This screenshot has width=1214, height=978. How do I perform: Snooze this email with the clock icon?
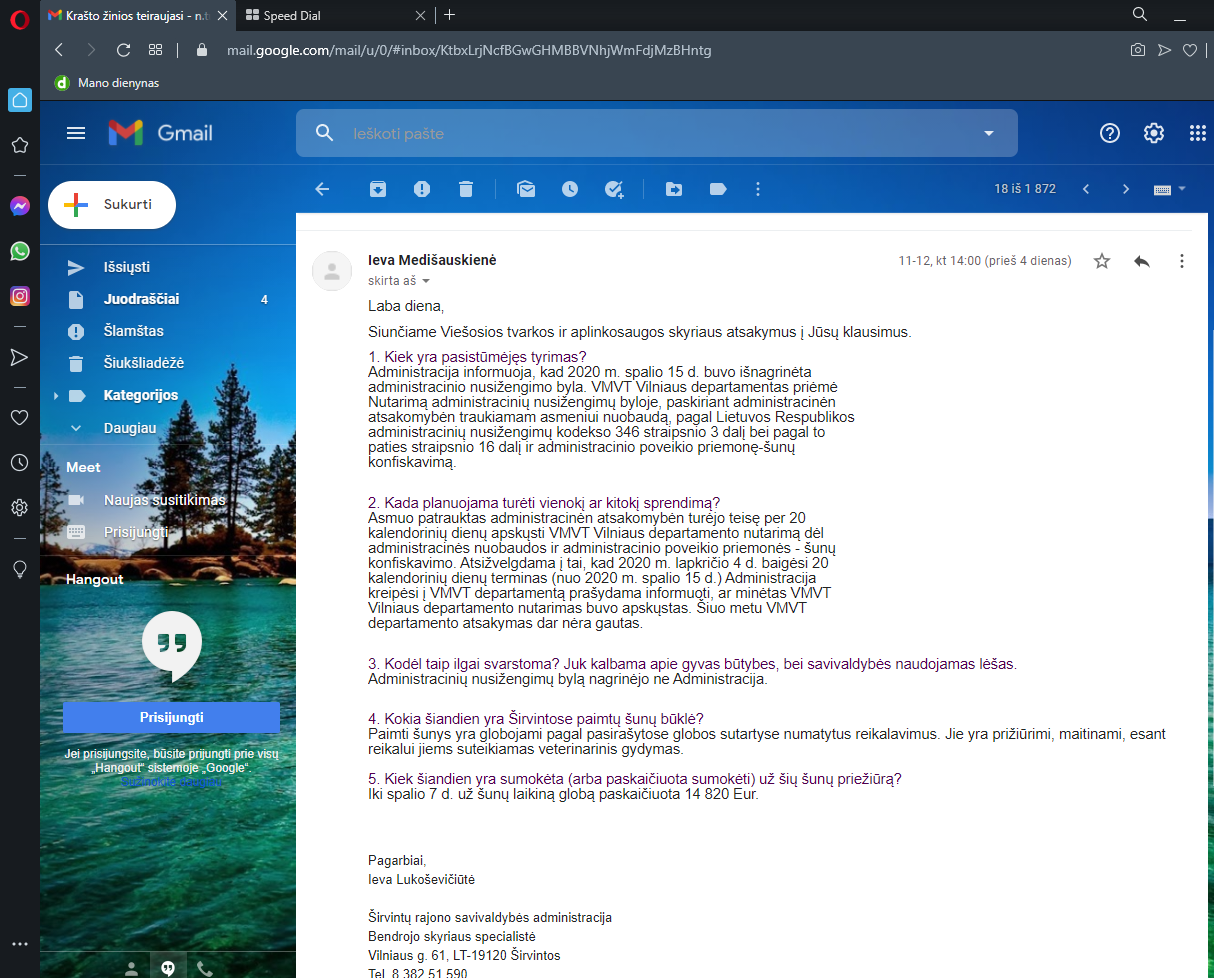[570, 189]
